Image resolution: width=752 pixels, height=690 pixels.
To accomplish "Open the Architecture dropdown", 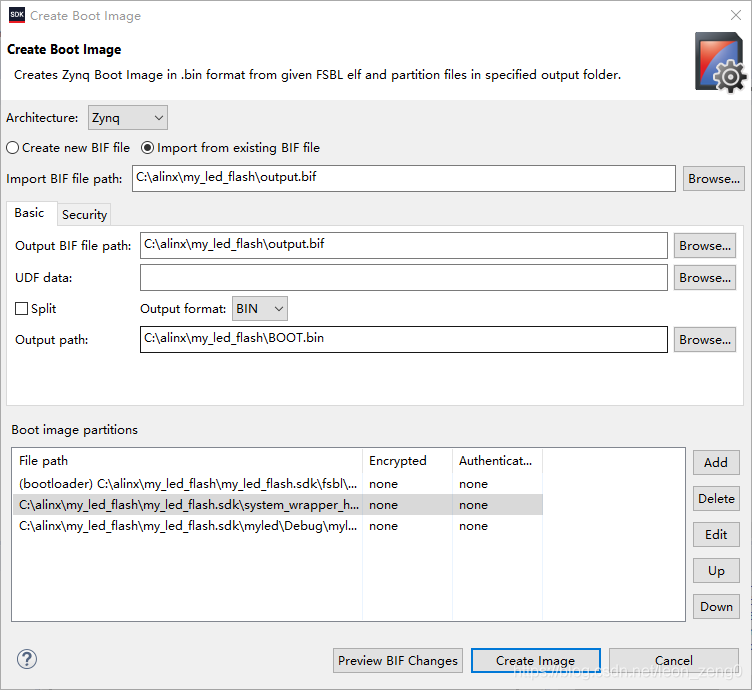I will click(128, 118).
